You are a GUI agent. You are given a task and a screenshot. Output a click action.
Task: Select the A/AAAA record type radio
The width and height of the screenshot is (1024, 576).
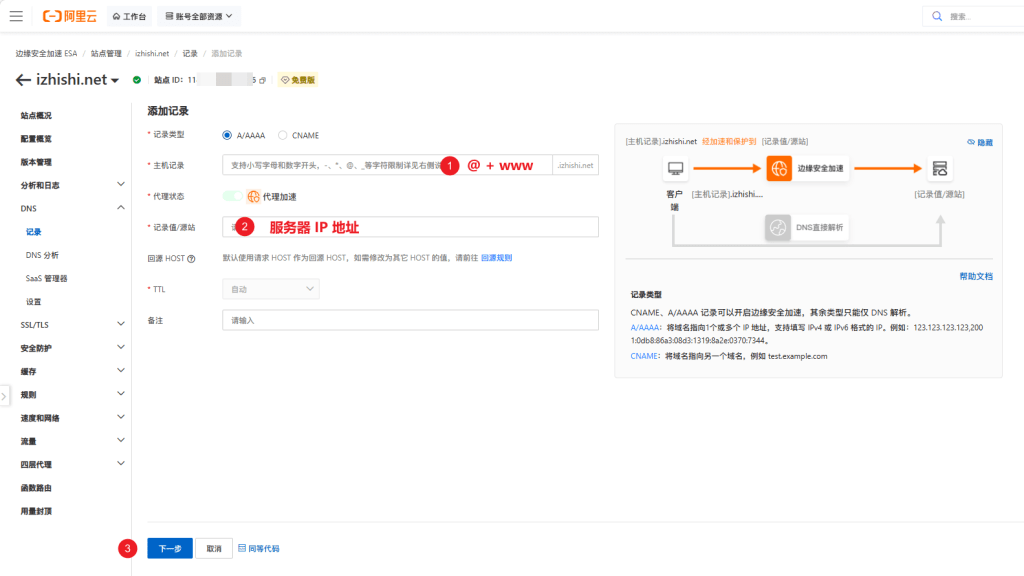tap(227, 135)
